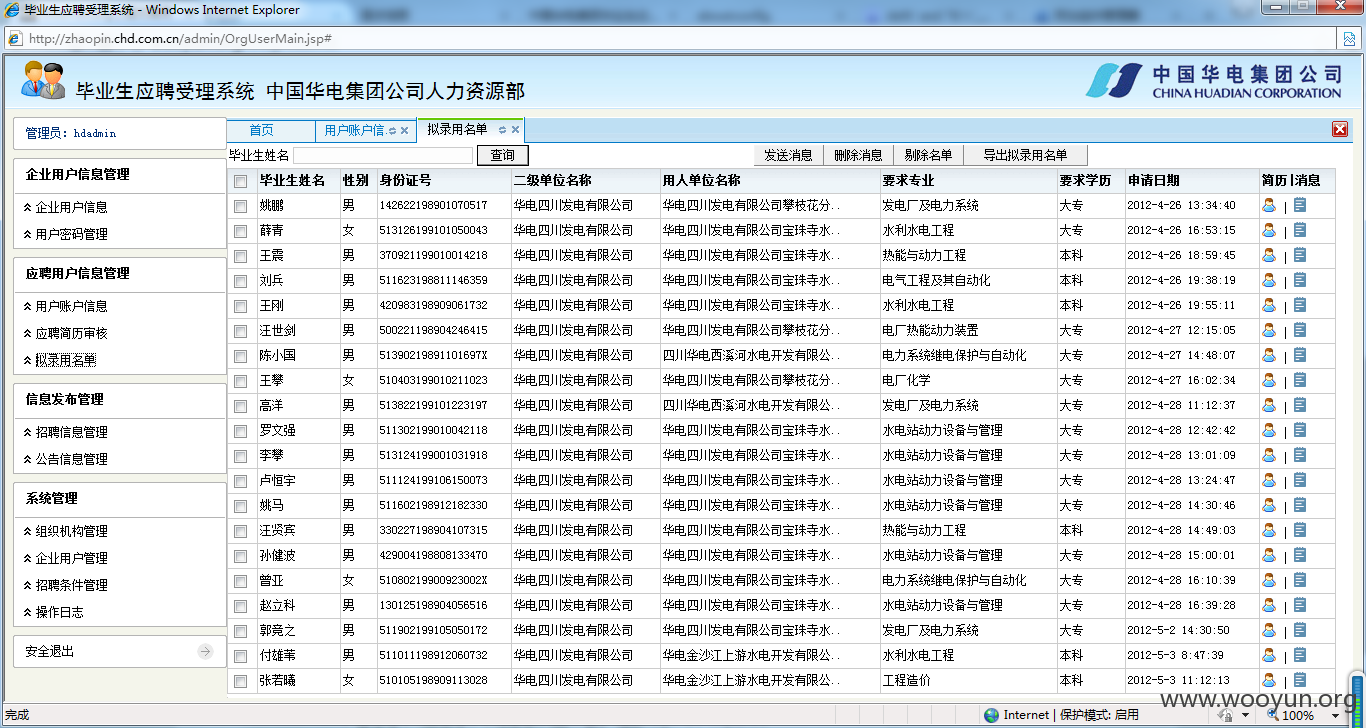The height and width of the screenshot is (728, 1366).
Task: Tick the checkbox for 刘兵
Action: click(240, 281)
